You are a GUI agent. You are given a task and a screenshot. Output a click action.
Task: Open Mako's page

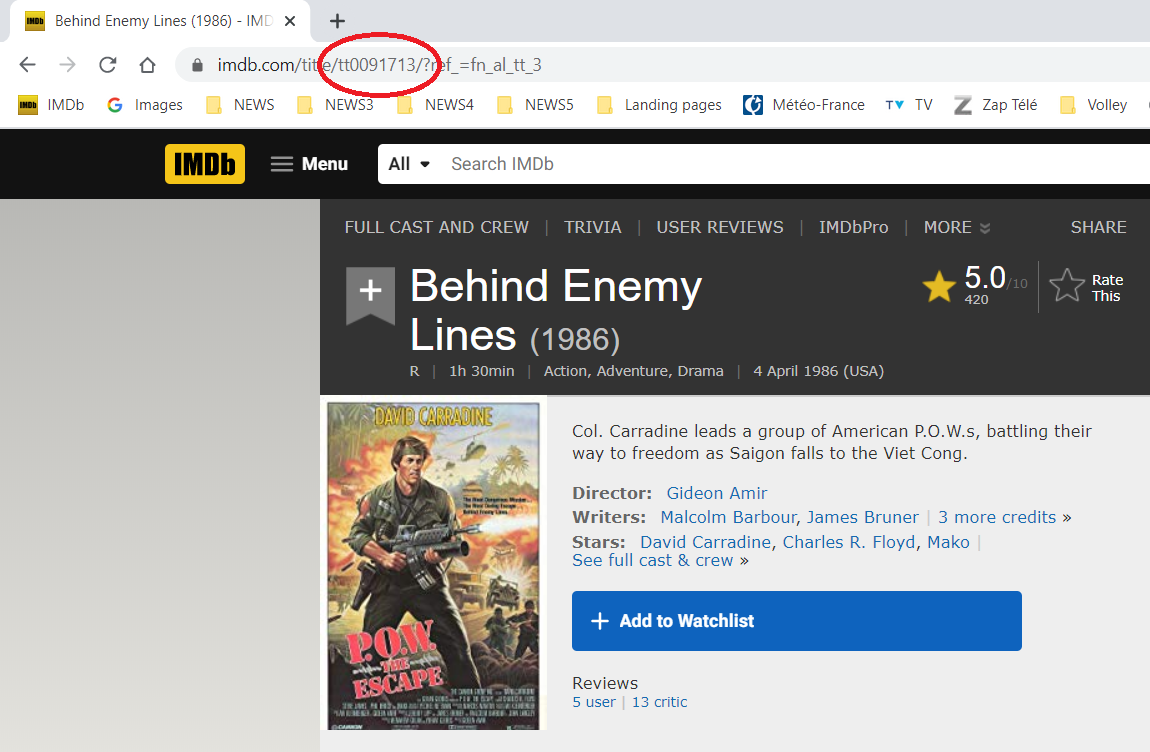(948, 542)
